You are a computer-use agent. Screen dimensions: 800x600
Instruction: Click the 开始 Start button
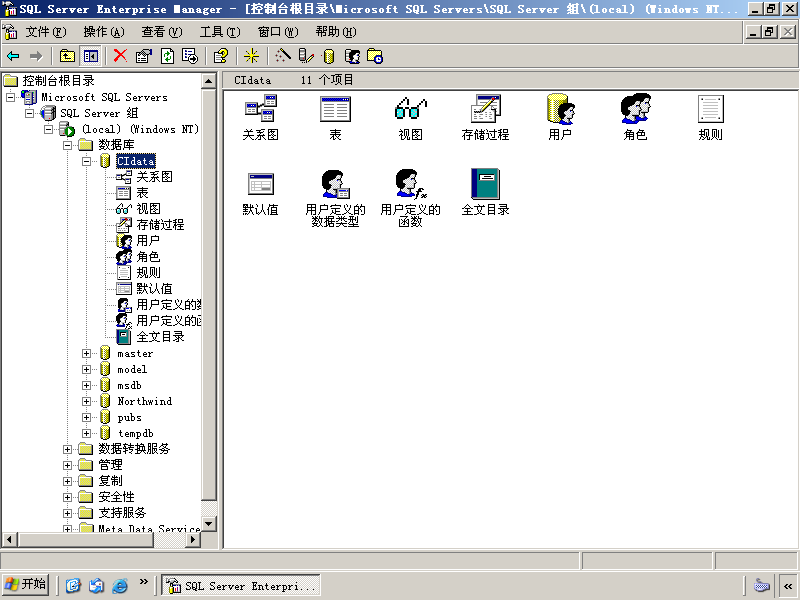[x=26, y=584]
